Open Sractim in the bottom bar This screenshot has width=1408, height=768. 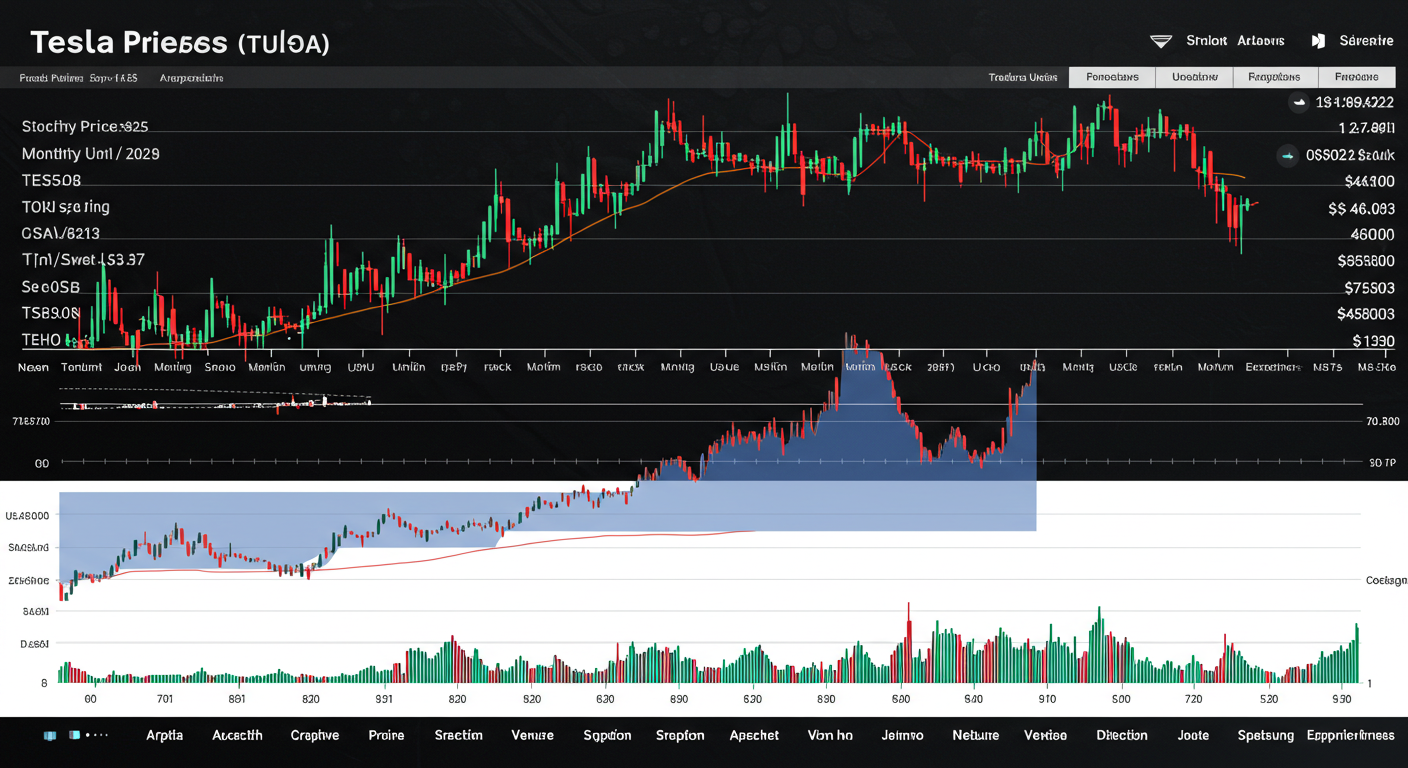tap(459, 735)
